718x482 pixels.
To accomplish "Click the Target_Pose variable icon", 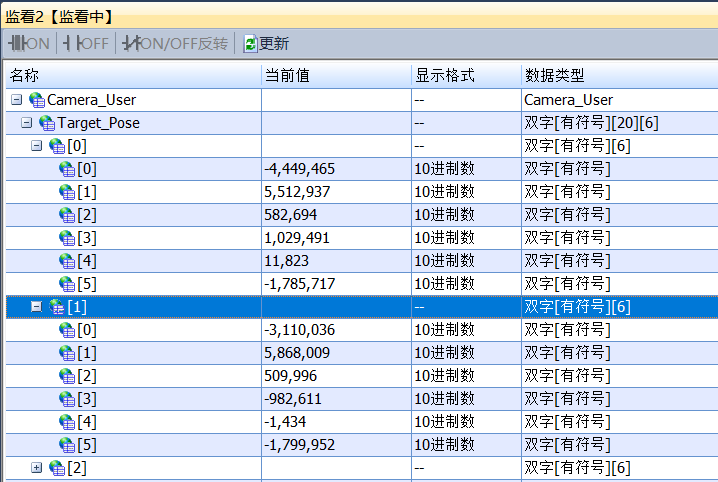I will (x=47, y=123).
